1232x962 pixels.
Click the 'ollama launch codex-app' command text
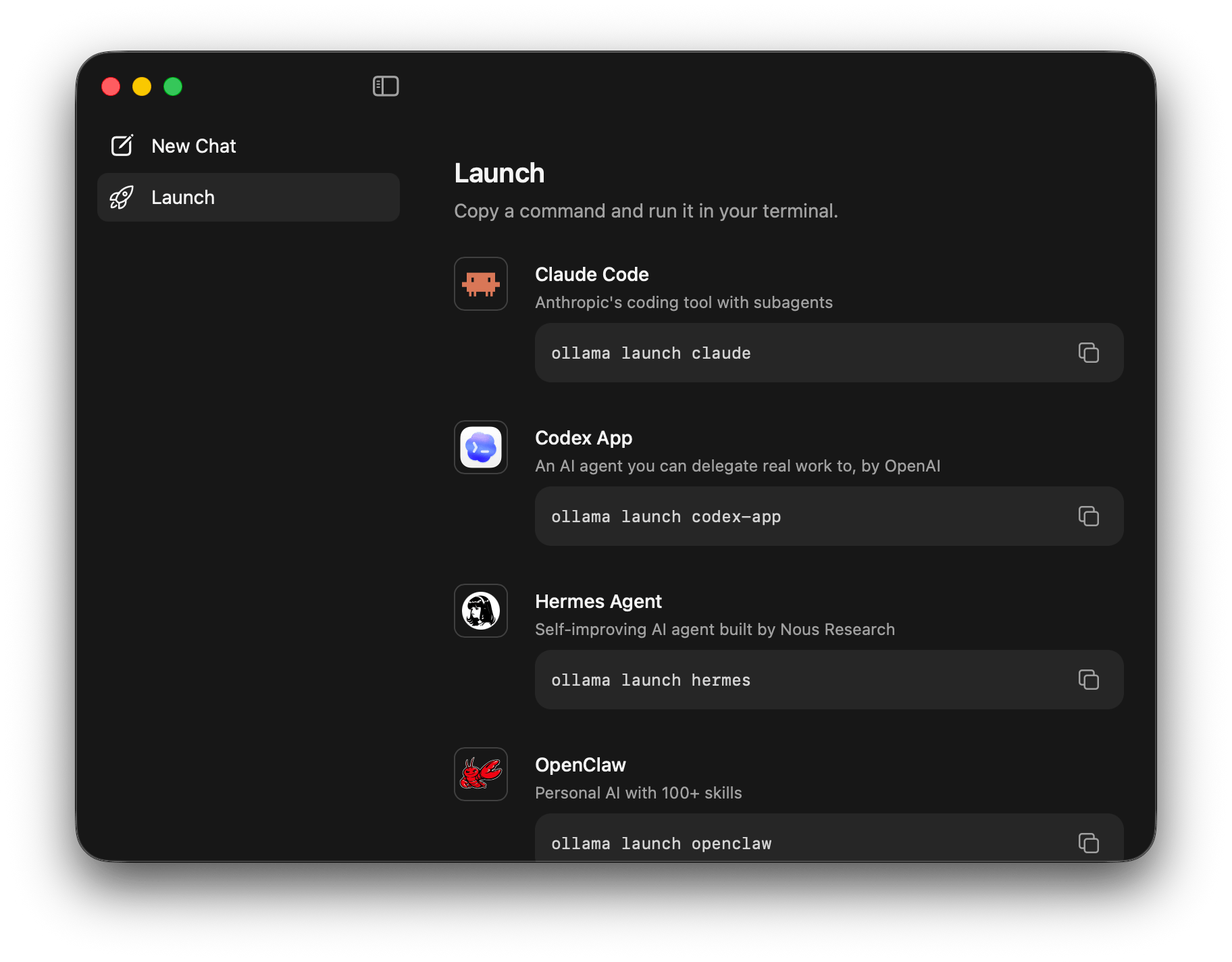click(666, 517)
